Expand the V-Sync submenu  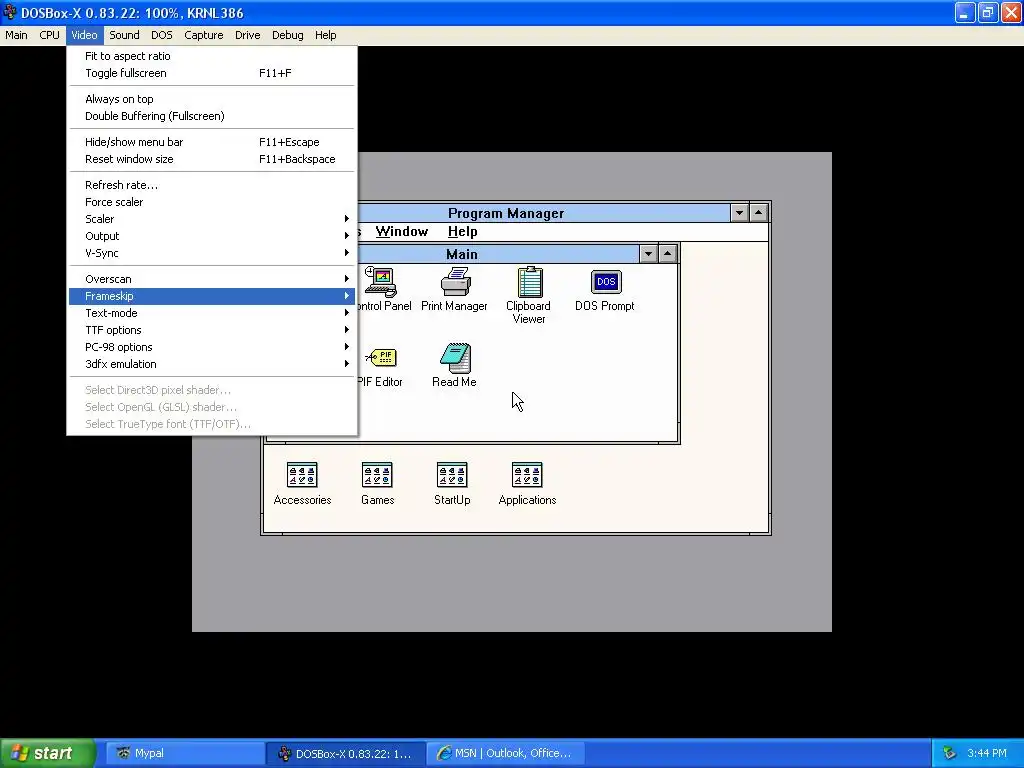[x=212, y=253]
